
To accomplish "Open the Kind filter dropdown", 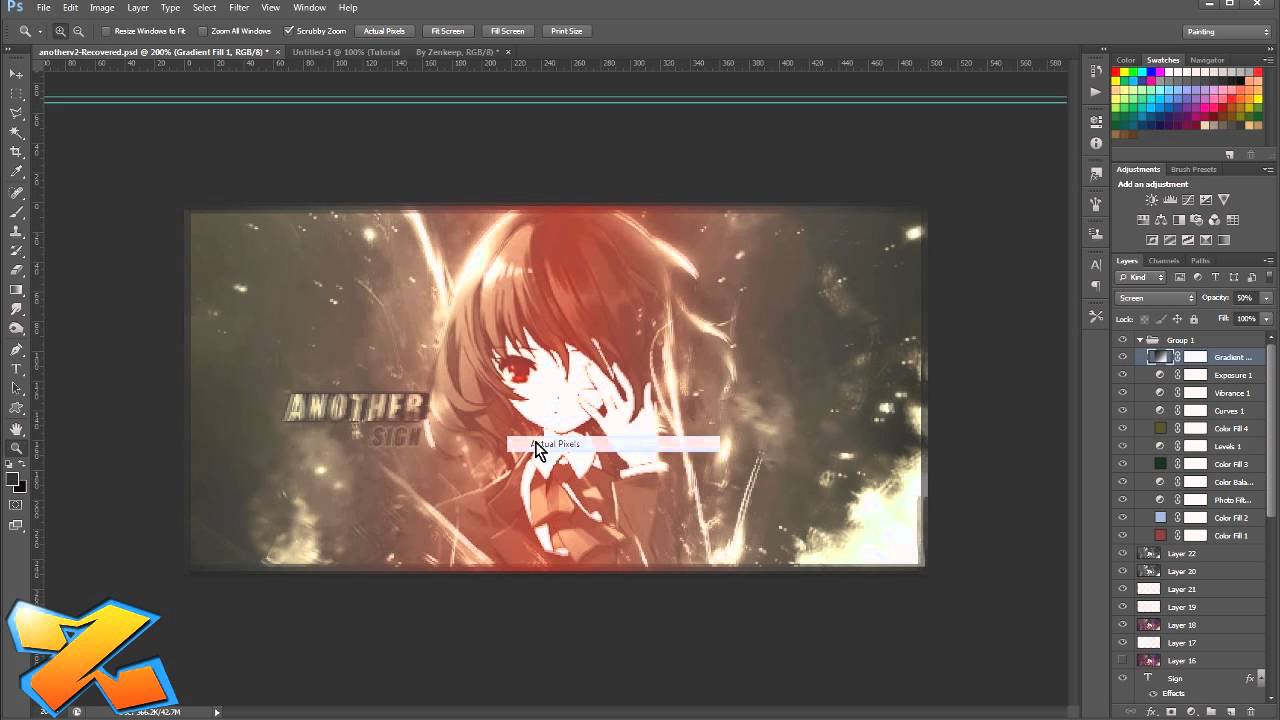I will pyautogui.click(x=1141, y=277).
